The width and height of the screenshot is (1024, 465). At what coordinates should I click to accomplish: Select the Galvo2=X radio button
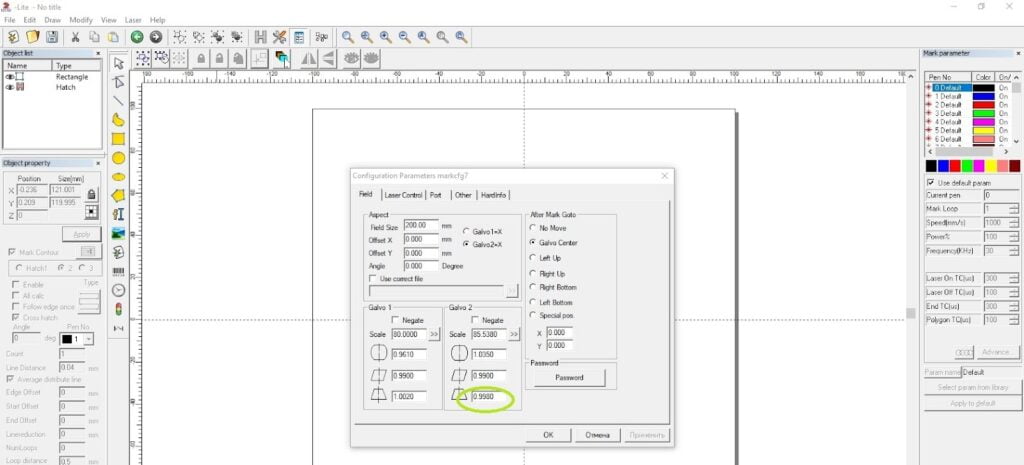tap(466, 244)
